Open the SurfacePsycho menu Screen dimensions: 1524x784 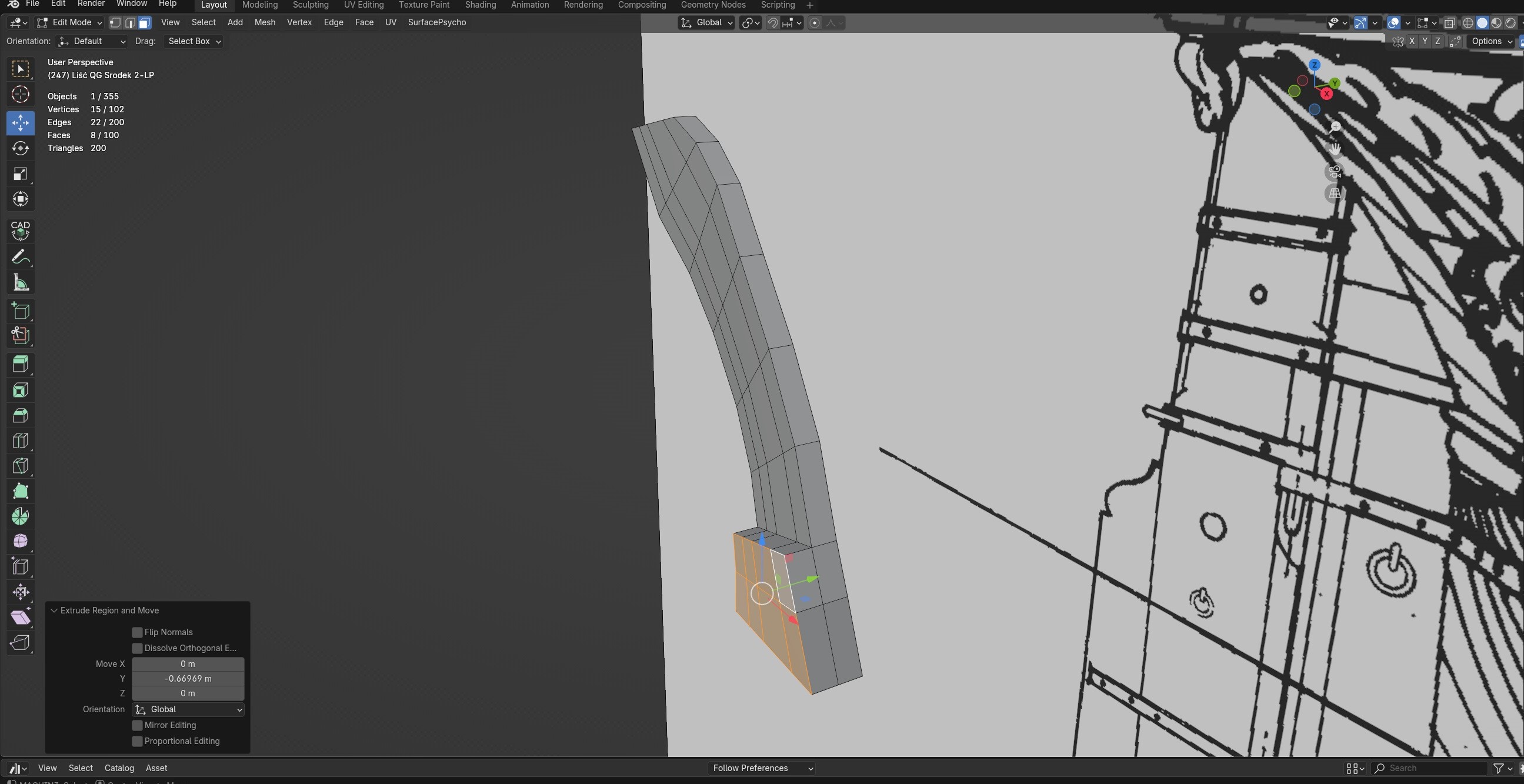436,22
